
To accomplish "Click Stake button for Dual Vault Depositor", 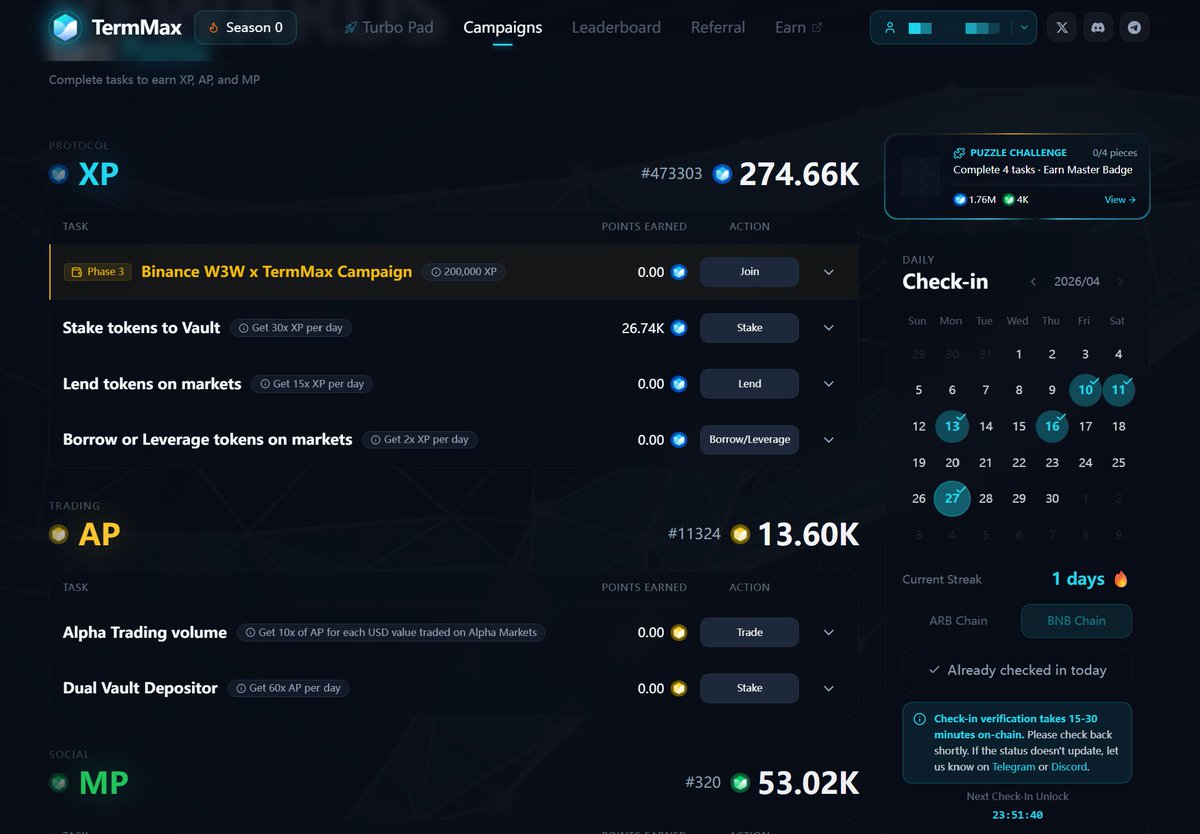I will [x=749, y=688].
